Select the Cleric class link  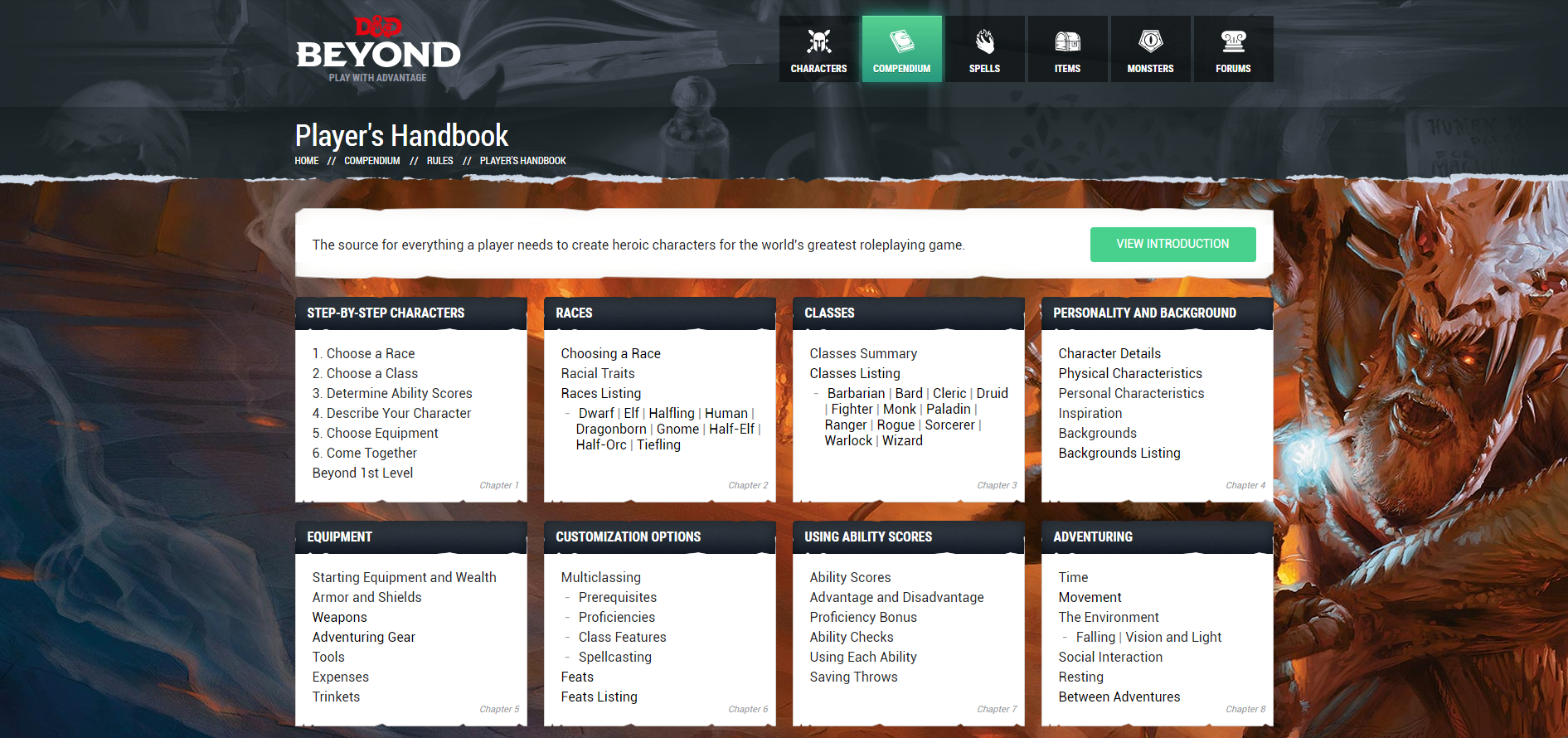(949, 393)
